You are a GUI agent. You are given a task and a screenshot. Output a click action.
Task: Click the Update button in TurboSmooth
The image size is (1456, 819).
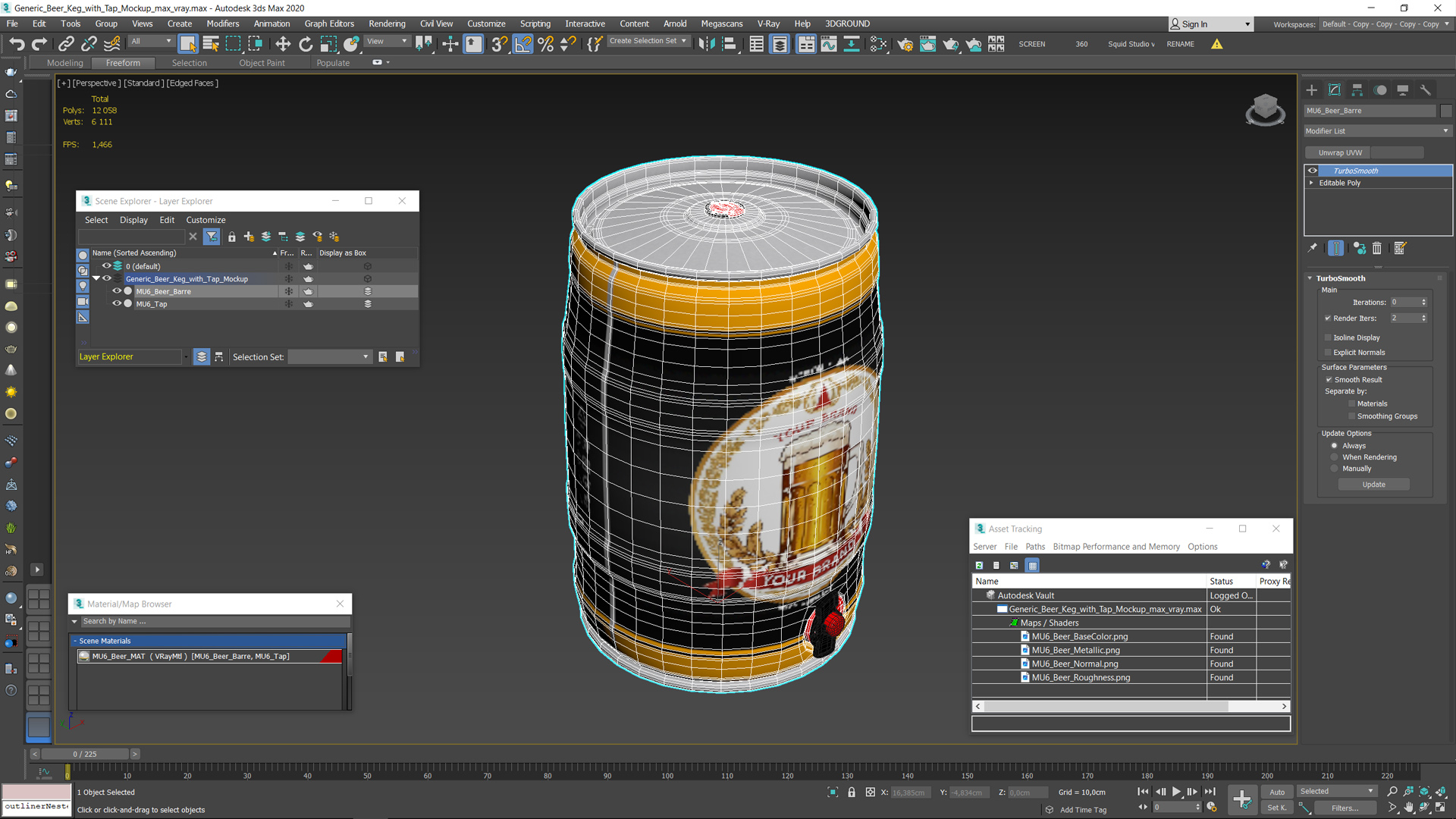coord(1373,485)
